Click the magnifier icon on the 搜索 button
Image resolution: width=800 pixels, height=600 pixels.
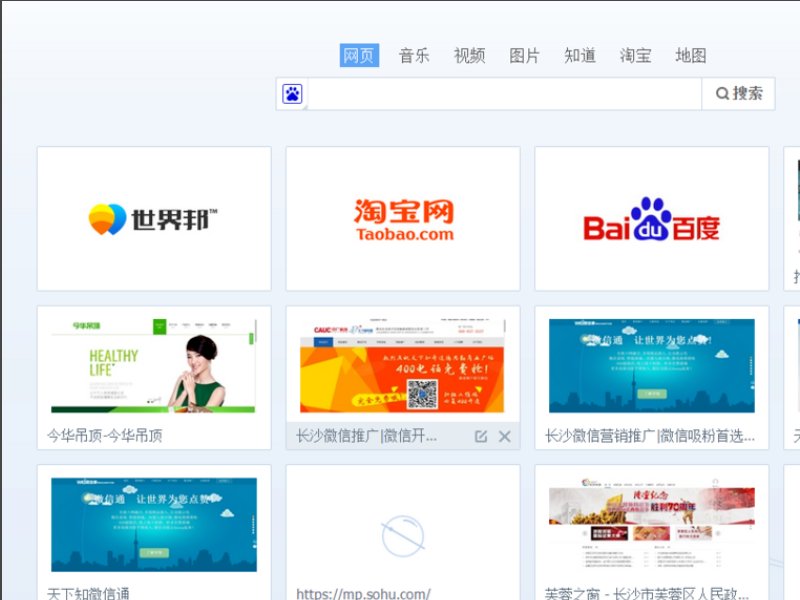tap(724, 94)
